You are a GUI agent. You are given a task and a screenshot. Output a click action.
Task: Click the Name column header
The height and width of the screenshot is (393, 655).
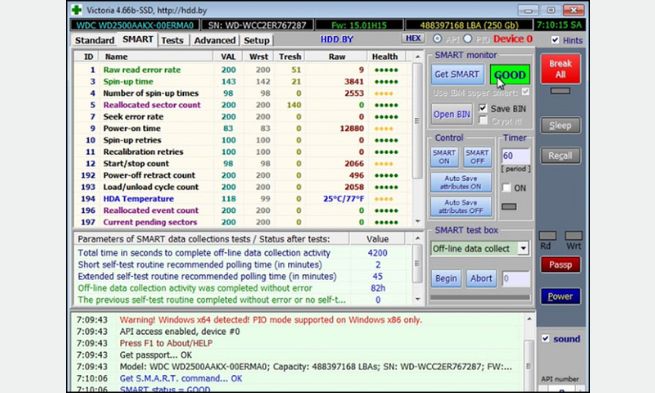tap(155, 56)
